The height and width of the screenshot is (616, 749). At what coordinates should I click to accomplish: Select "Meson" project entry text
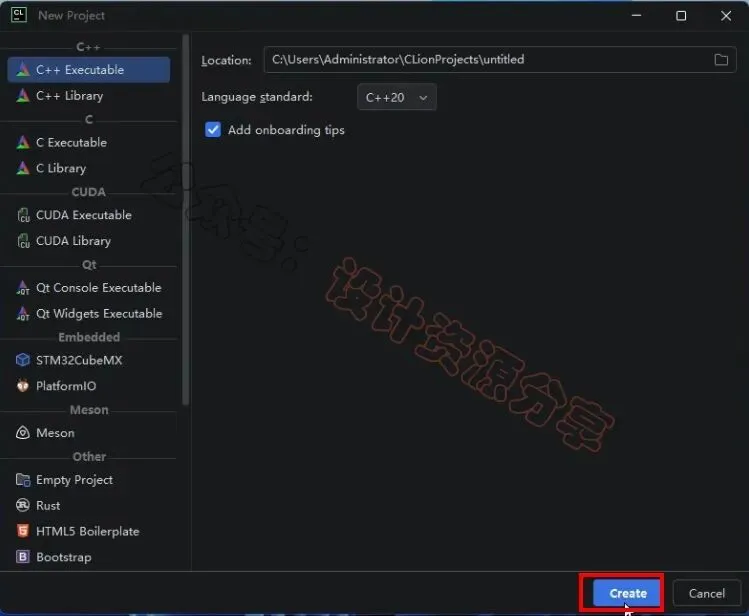click(55, 433)
